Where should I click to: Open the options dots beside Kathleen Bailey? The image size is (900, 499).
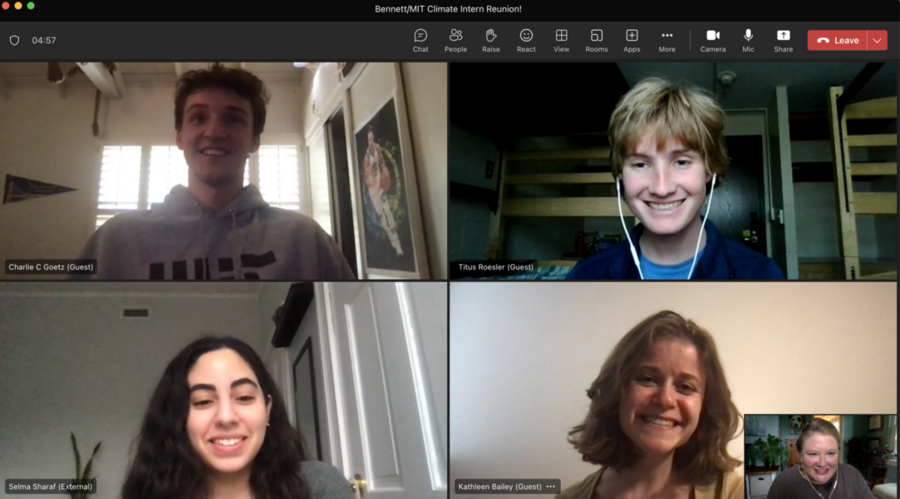550,486
